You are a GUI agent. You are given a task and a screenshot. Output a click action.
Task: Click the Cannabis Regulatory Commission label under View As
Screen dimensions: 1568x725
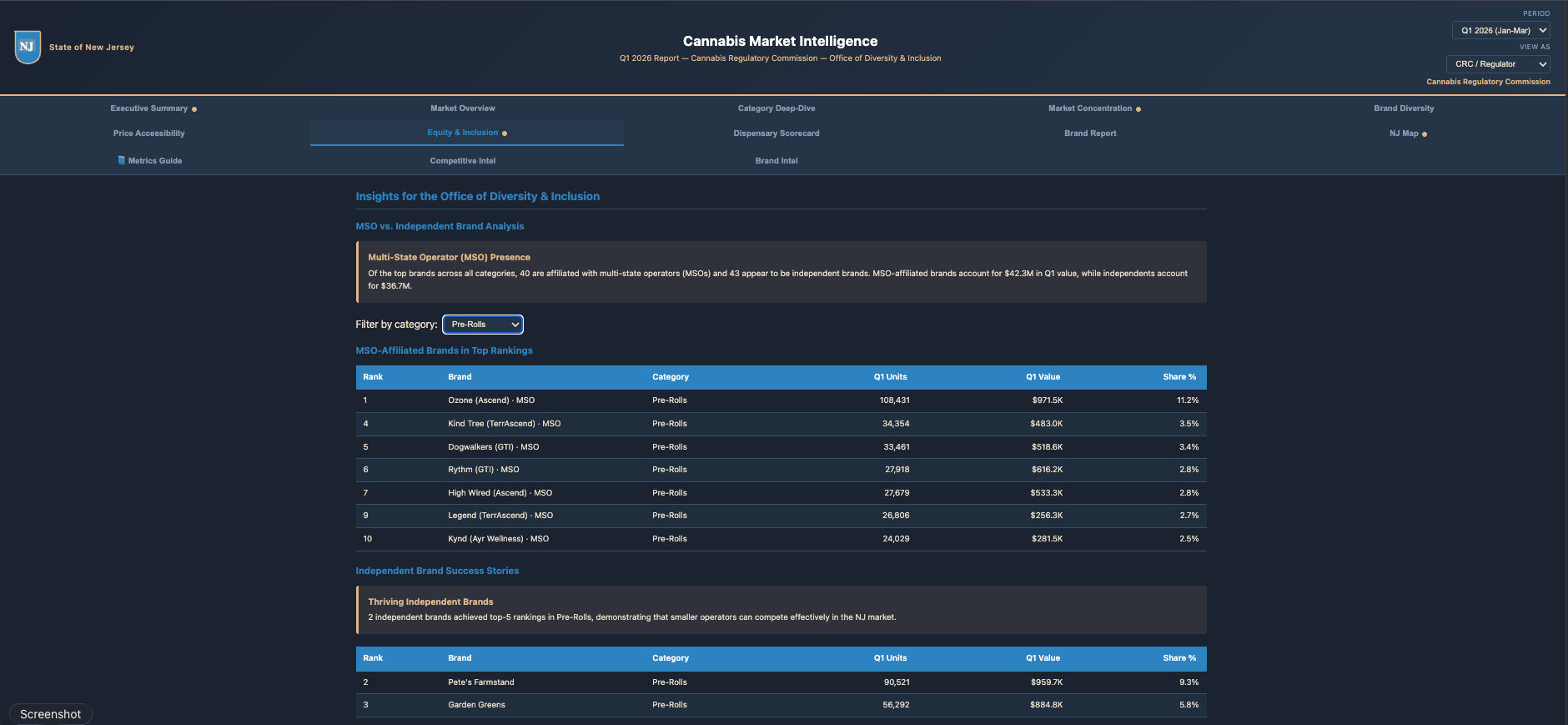point(1488,82)
